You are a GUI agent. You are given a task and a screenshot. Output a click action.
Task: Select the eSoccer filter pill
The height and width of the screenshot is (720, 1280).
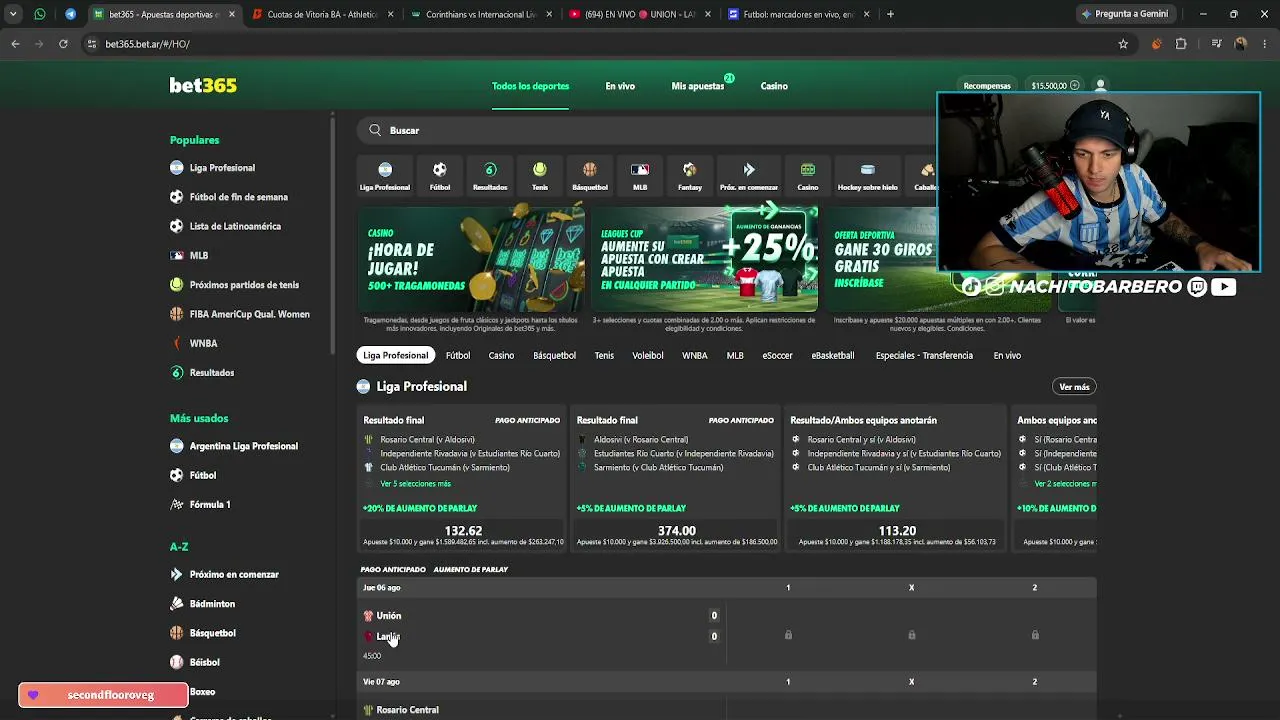tap(777, 355)
